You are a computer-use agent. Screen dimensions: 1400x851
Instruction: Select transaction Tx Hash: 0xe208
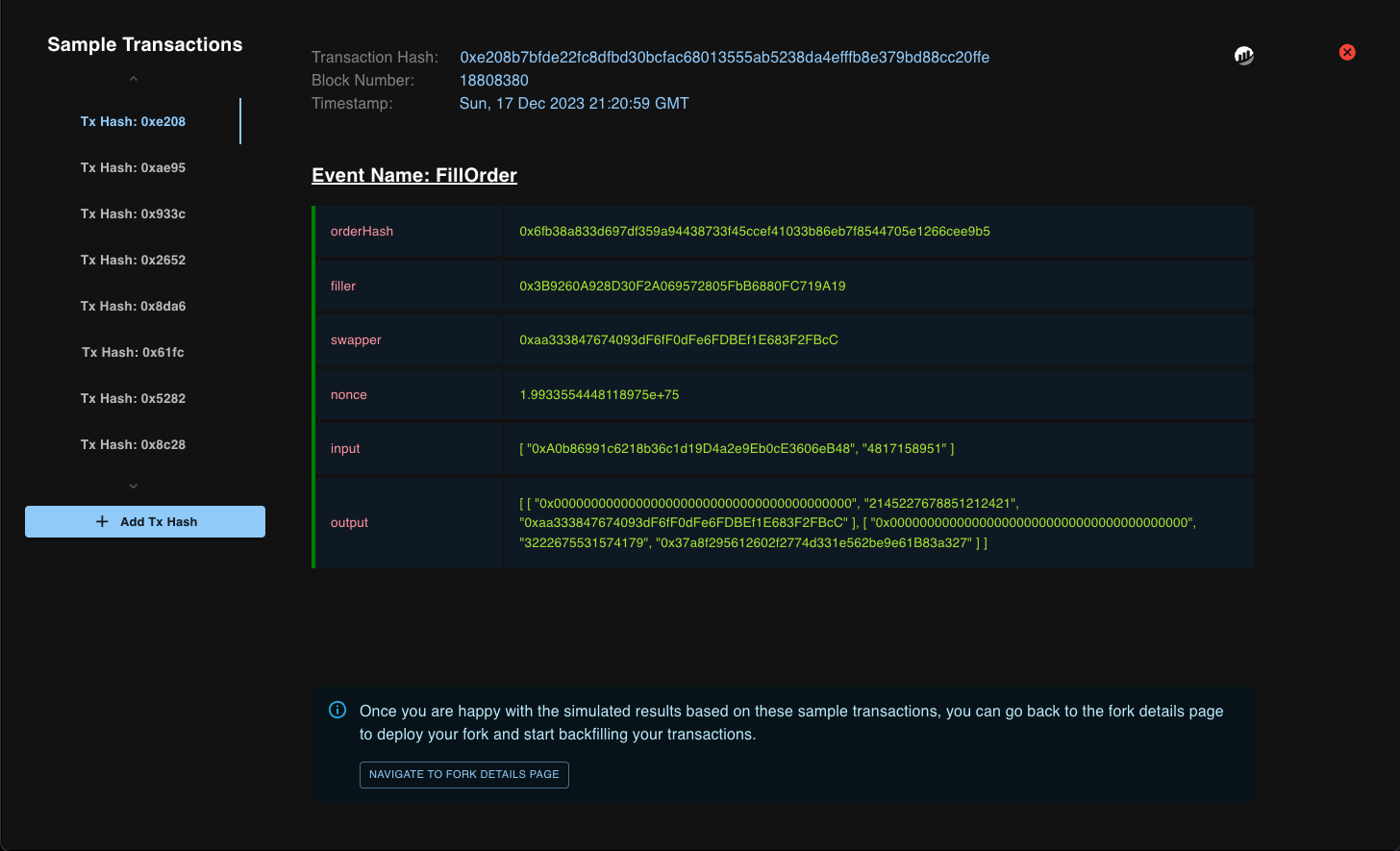coord(133,122)
